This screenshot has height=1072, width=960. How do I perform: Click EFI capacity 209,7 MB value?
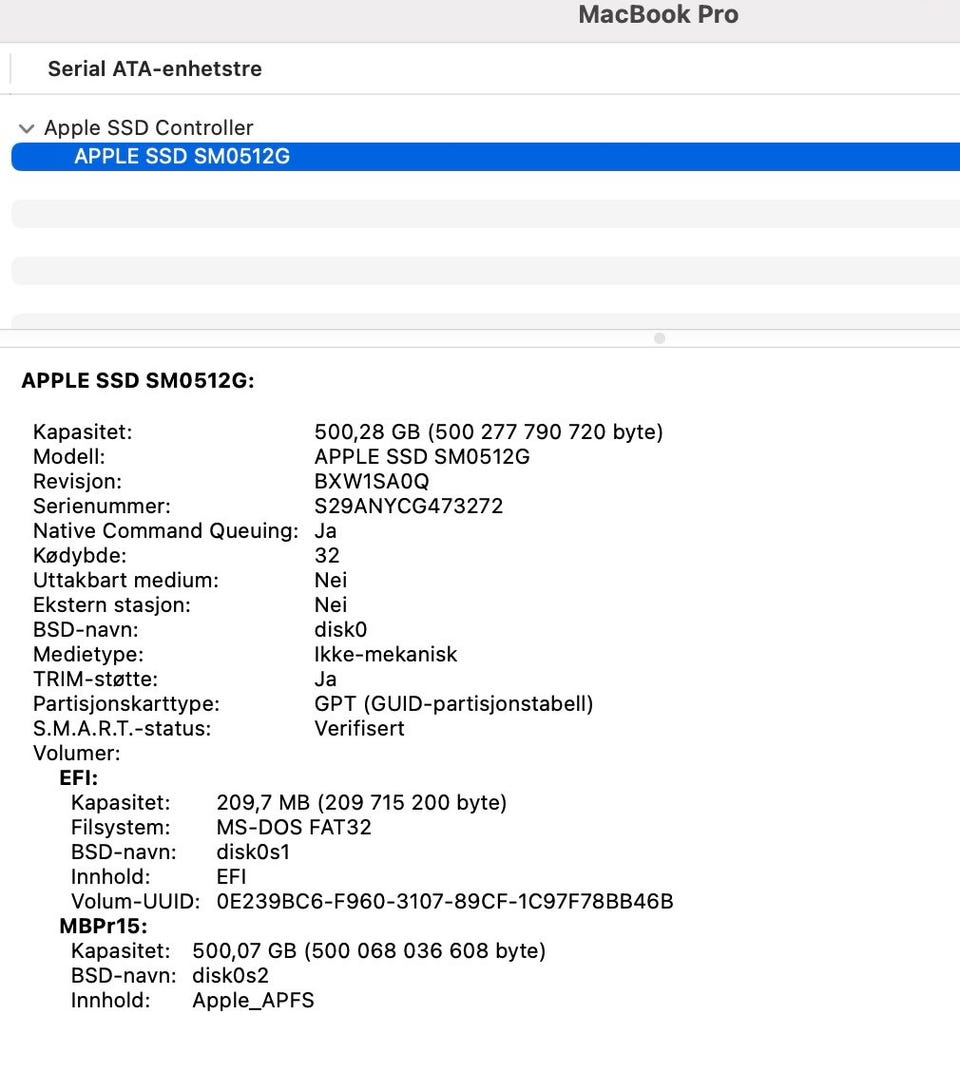click(x=362, y=802)
